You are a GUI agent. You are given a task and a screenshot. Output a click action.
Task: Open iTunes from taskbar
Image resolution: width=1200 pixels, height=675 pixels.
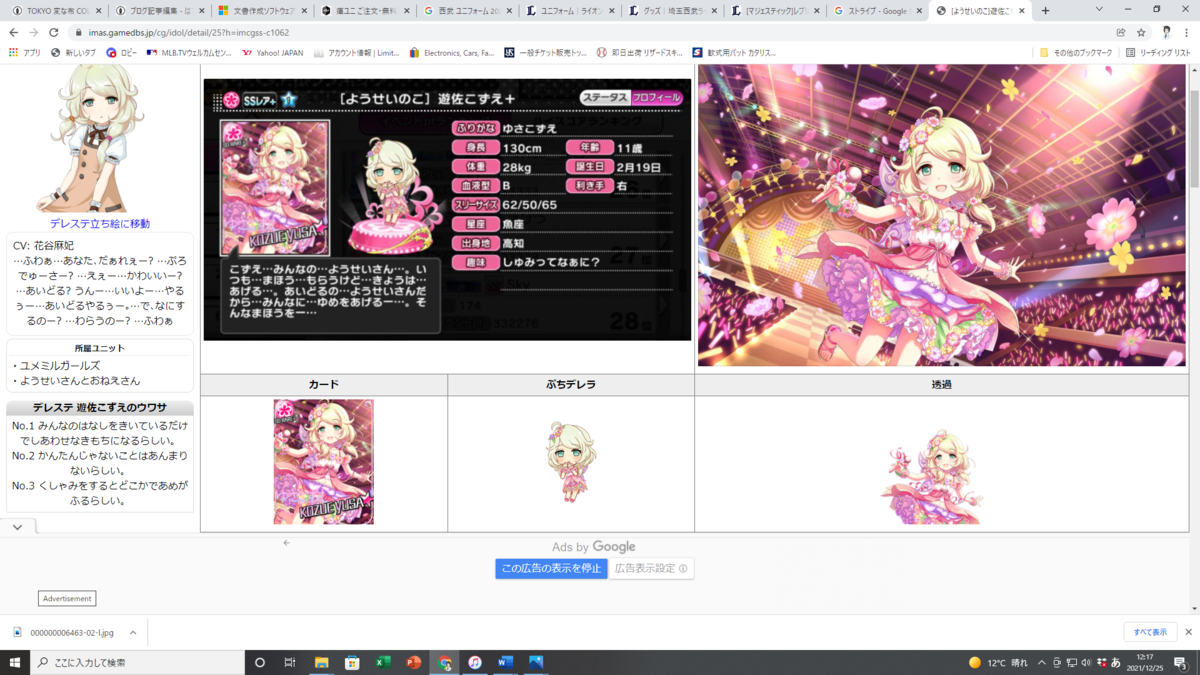[475, 662]
